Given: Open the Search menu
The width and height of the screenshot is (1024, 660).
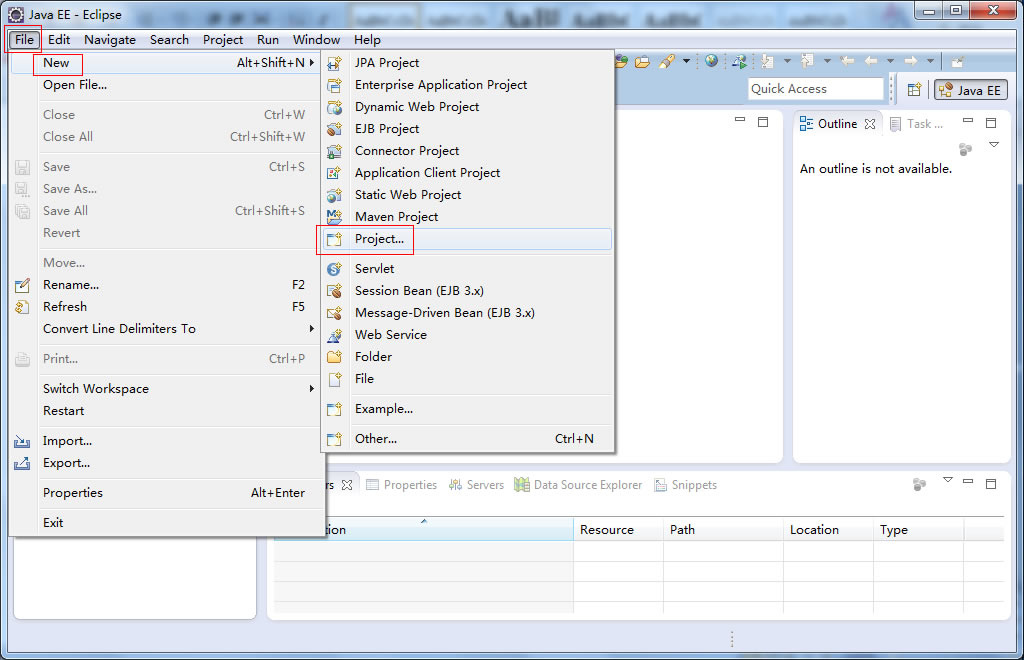Looking at the screenshot, I should click(x=169, y=40).
